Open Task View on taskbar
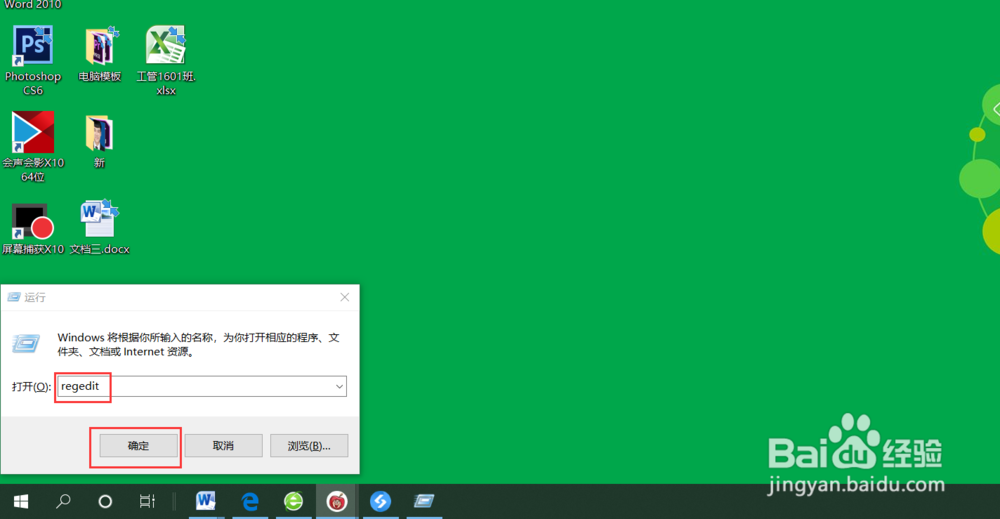1000x519 pixels. coord(147,502)
